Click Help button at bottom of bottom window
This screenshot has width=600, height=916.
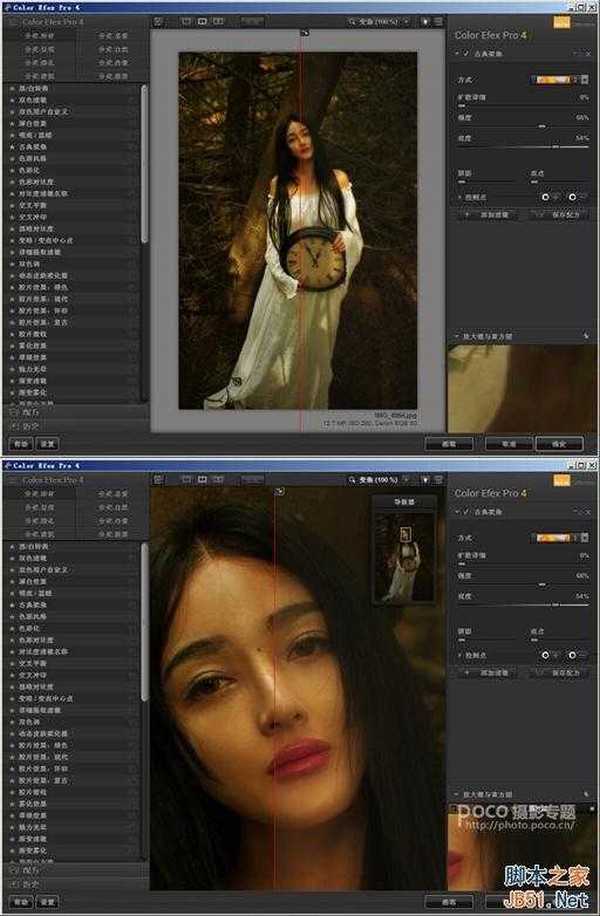click(x=21, y=902)
